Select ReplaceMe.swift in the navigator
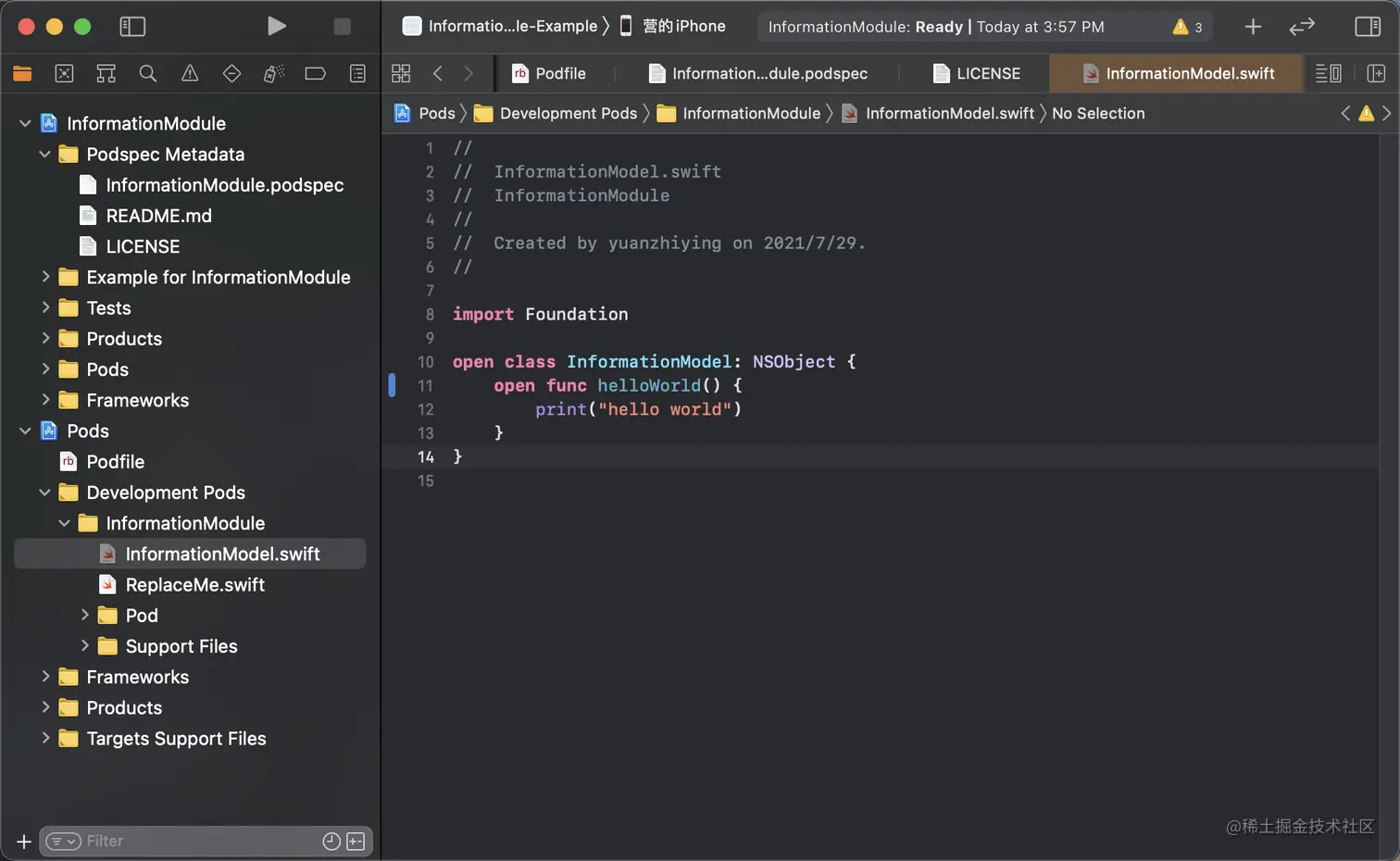1400x861 pixels. click(194, 584)
